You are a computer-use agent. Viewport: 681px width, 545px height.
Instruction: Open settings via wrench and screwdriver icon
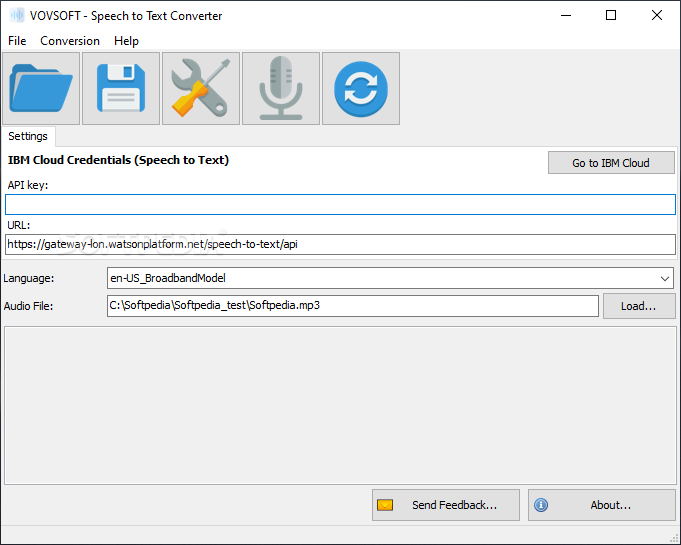tap(201, 89)
